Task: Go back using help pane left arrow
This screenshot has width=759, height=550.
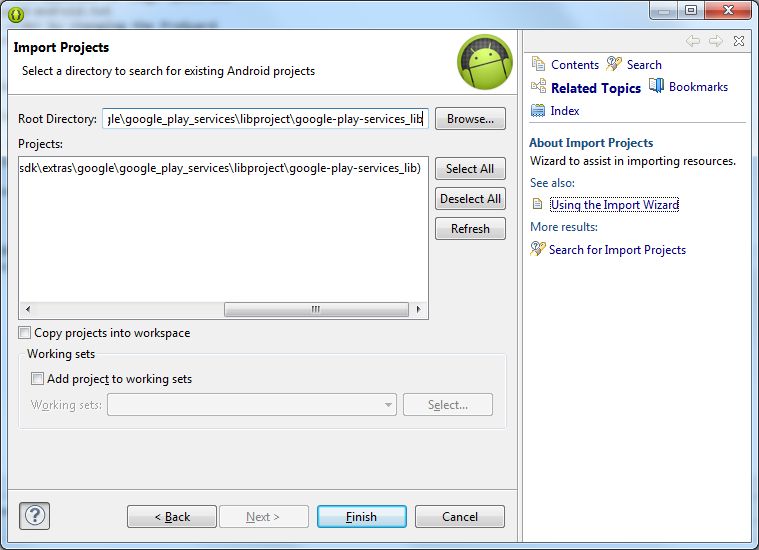Action: tap(693, 41)
